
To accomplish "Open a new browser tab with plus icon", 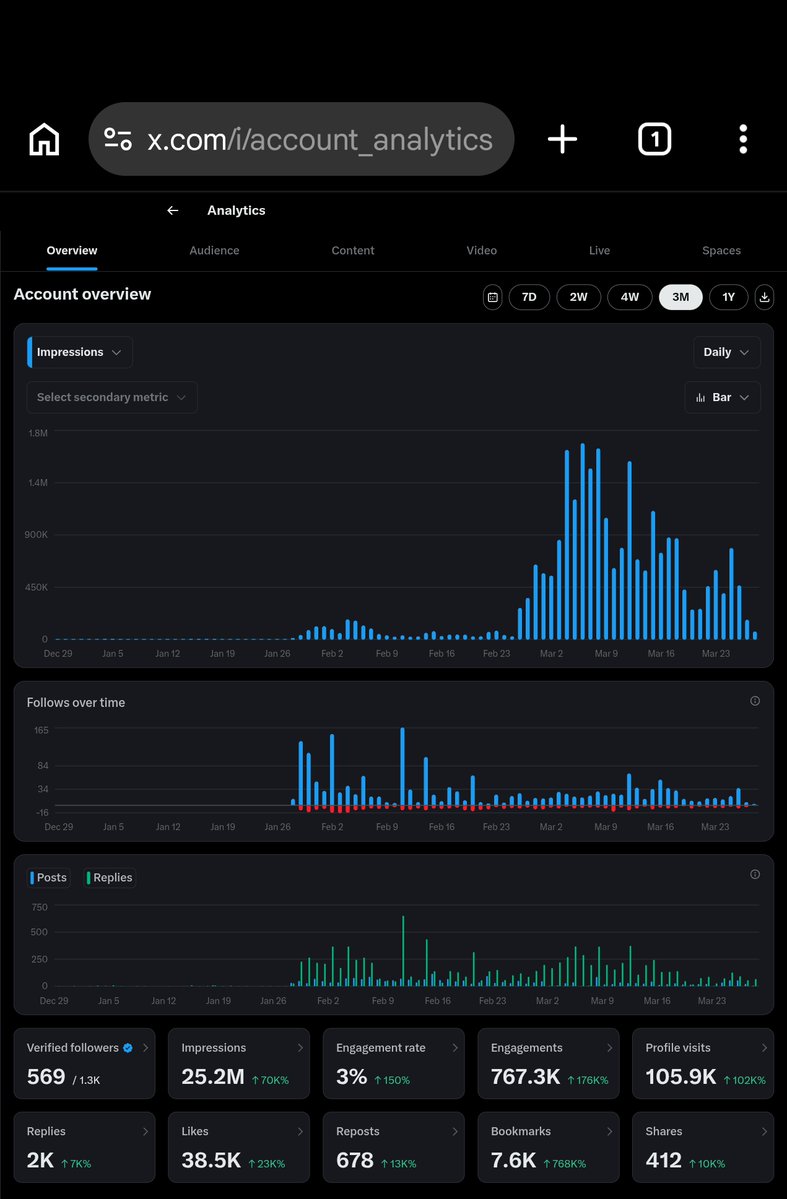I will pos(562,139).
